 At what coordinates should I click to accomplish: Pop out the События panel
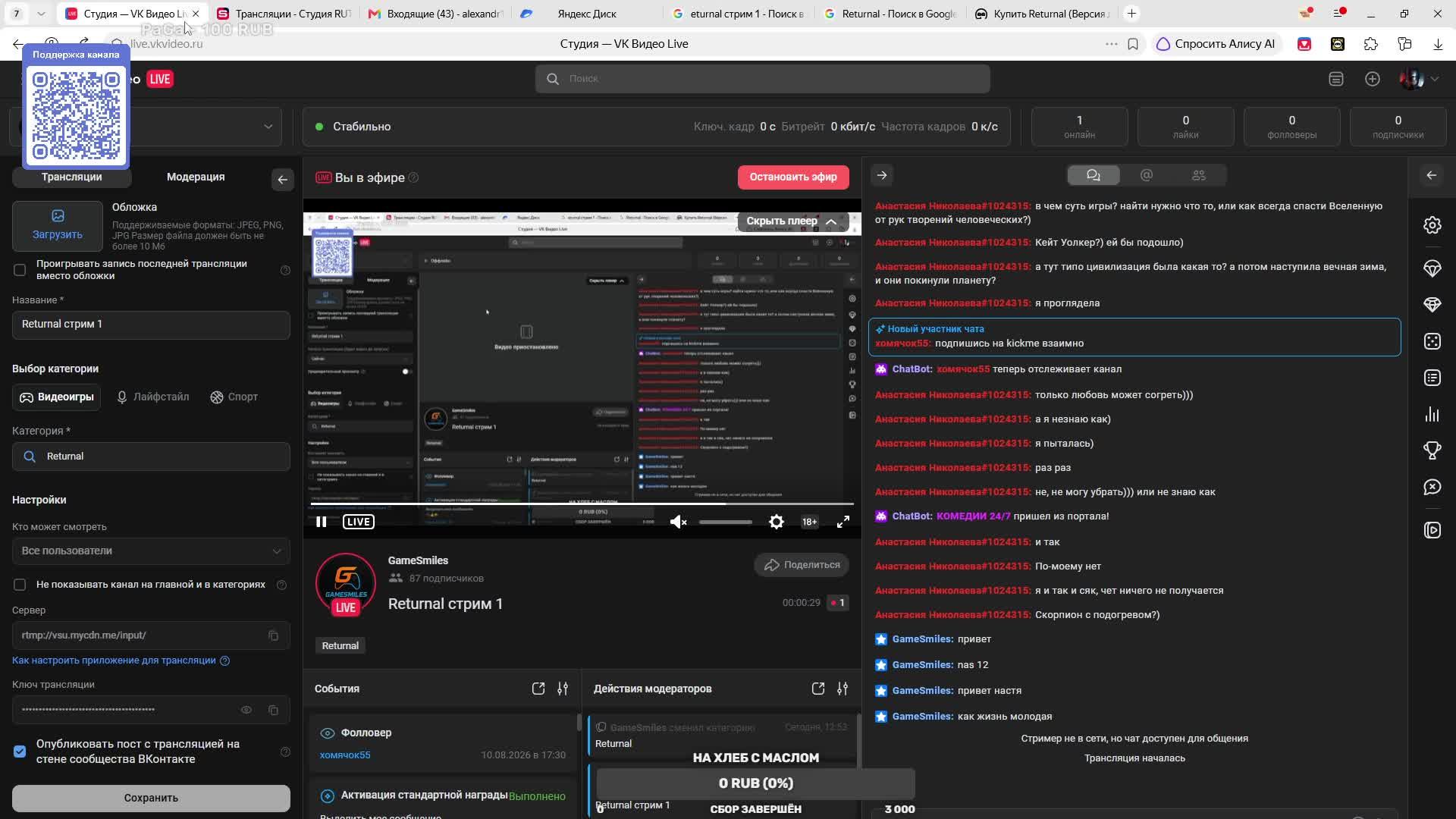click(x=538, y=689)
